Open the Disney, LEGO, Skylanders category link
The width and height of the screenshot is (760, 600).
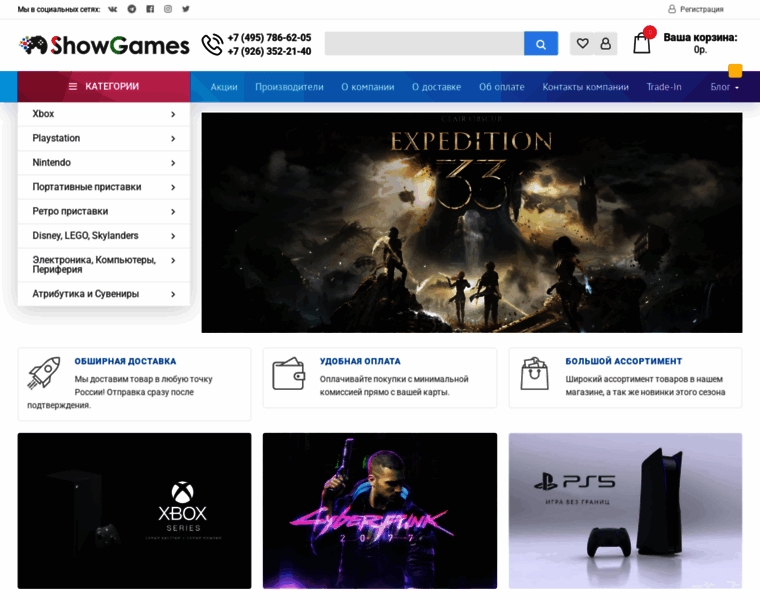[85, 236]
